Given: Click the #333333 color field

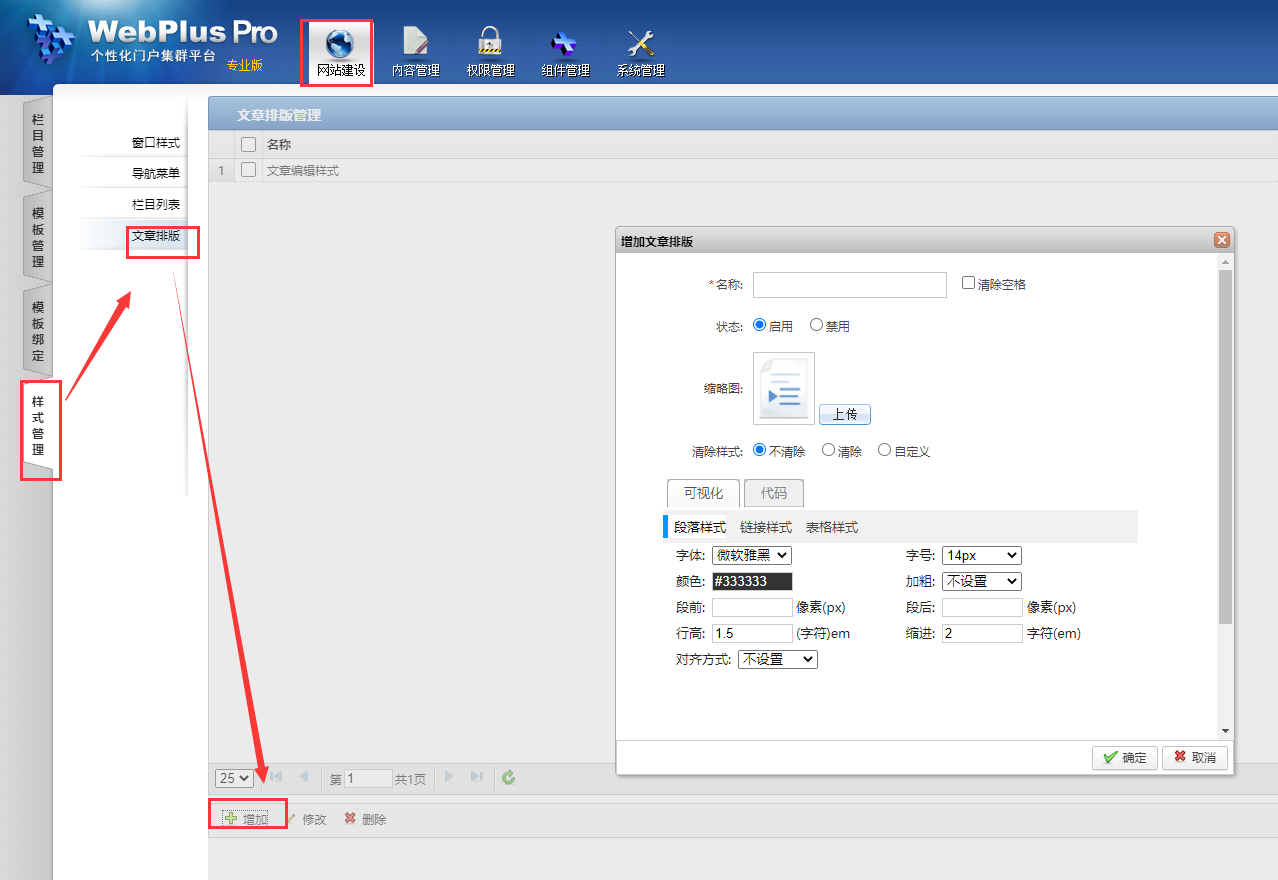Looking at the screenshot, I should point(752,581).
